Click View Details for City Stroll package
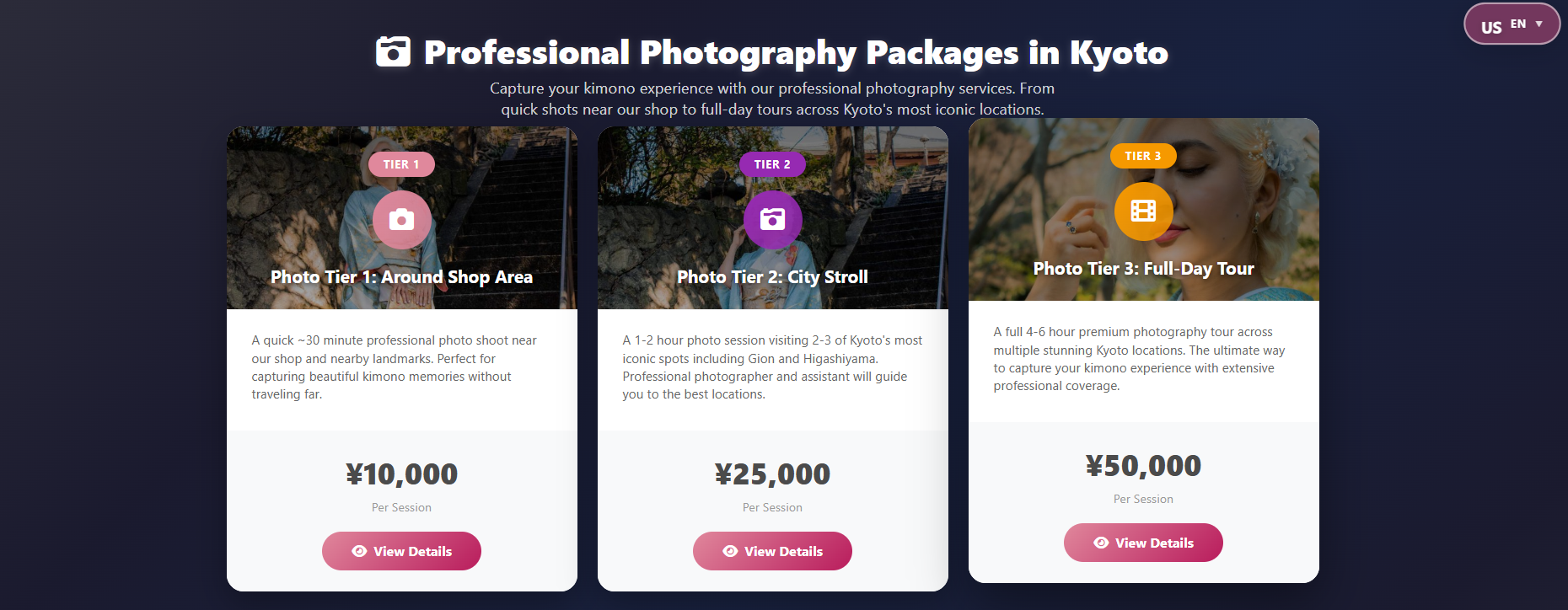 [x=772, y=550]
